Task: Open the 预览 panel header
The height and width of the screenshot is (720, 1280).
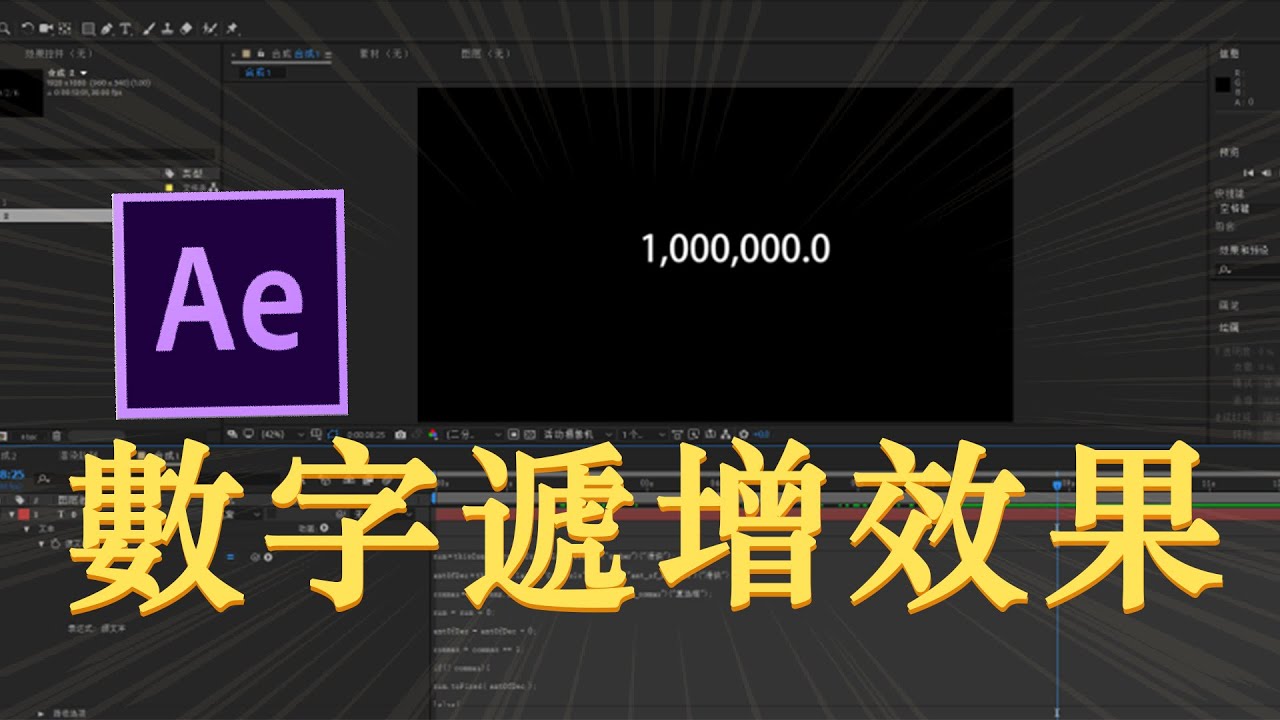Action: click(x=1229, y=152)
